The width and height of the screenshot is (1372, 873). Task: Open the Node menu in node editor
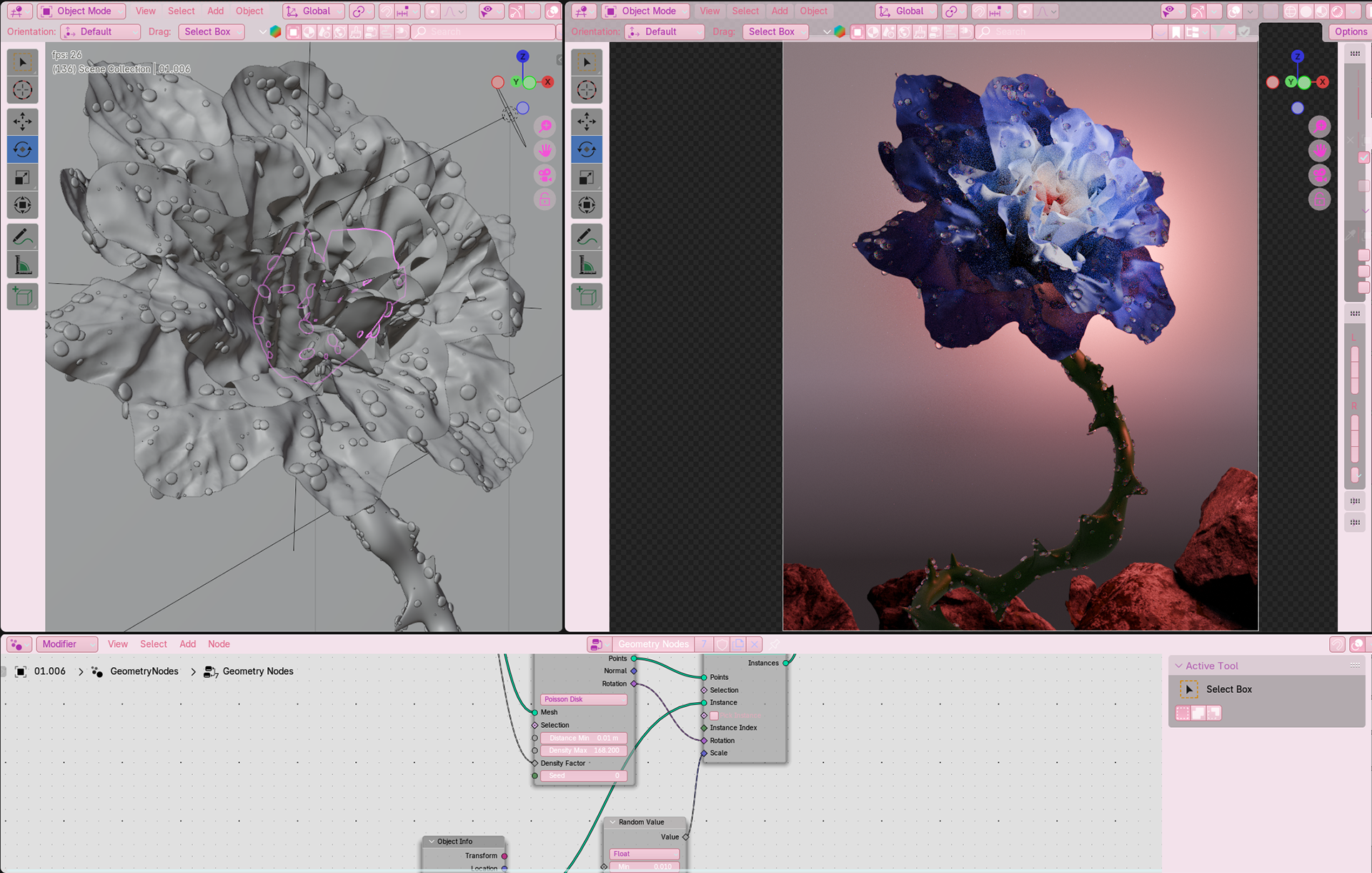tap(219, 644)
